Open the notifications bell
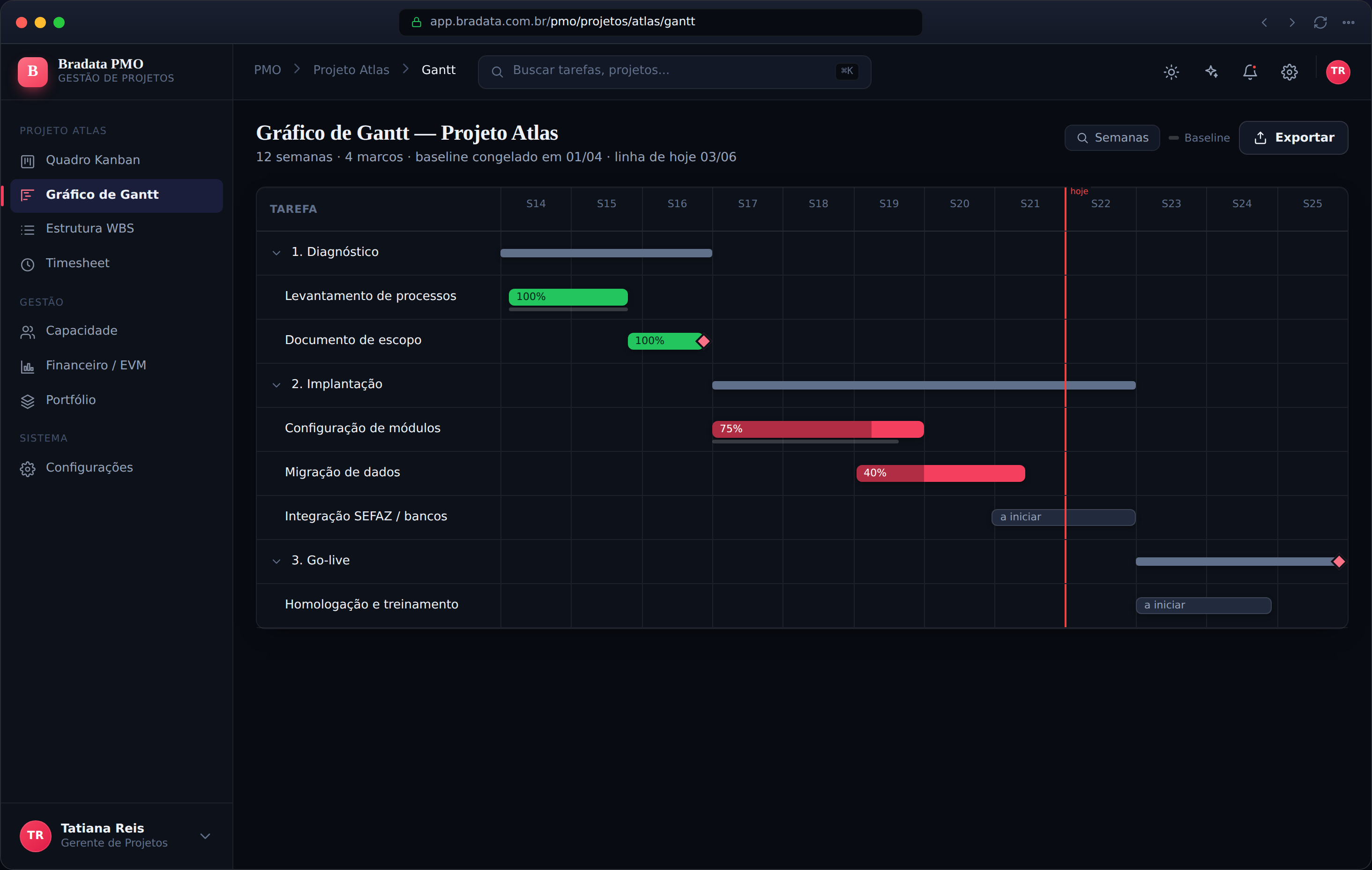Viewport: 1372px width, 870px height. click(1250, 71)
